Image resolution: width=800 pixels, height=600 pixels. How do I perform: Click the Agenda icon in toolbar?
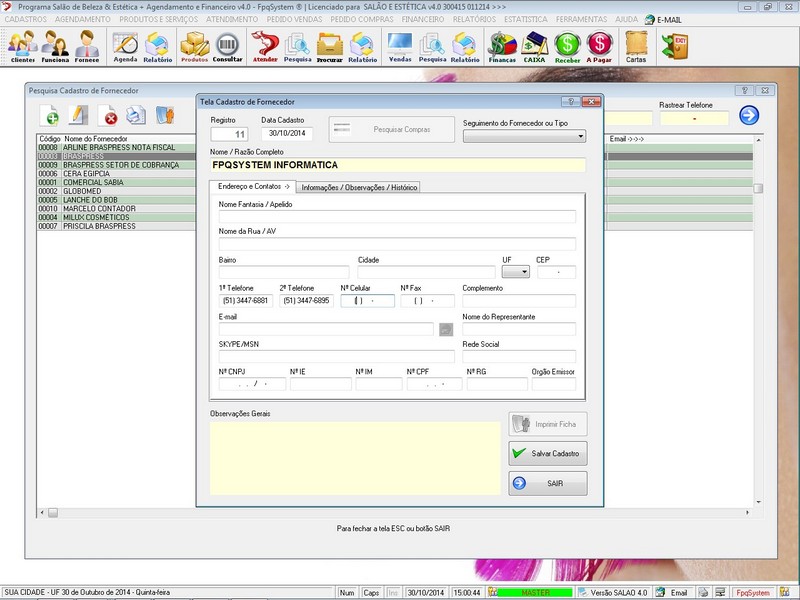[125, 46]
